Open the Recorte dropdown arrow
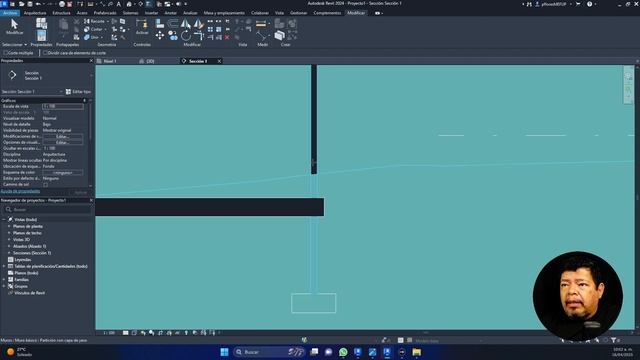 [107, 21]
